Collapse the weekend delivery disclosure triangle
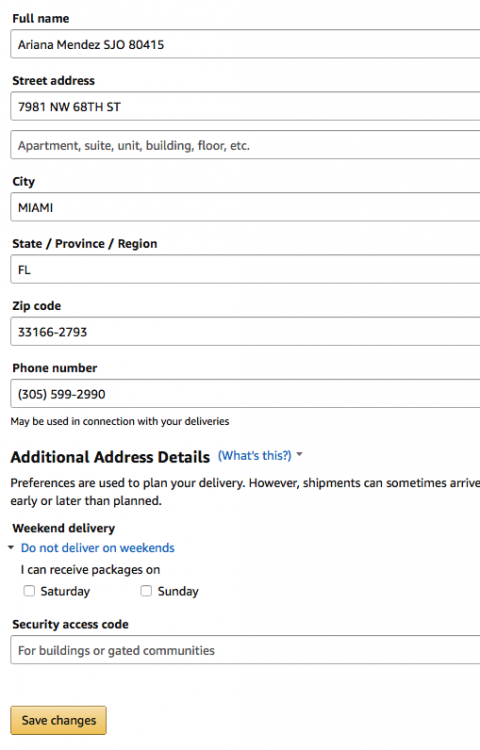 [11, 548]
